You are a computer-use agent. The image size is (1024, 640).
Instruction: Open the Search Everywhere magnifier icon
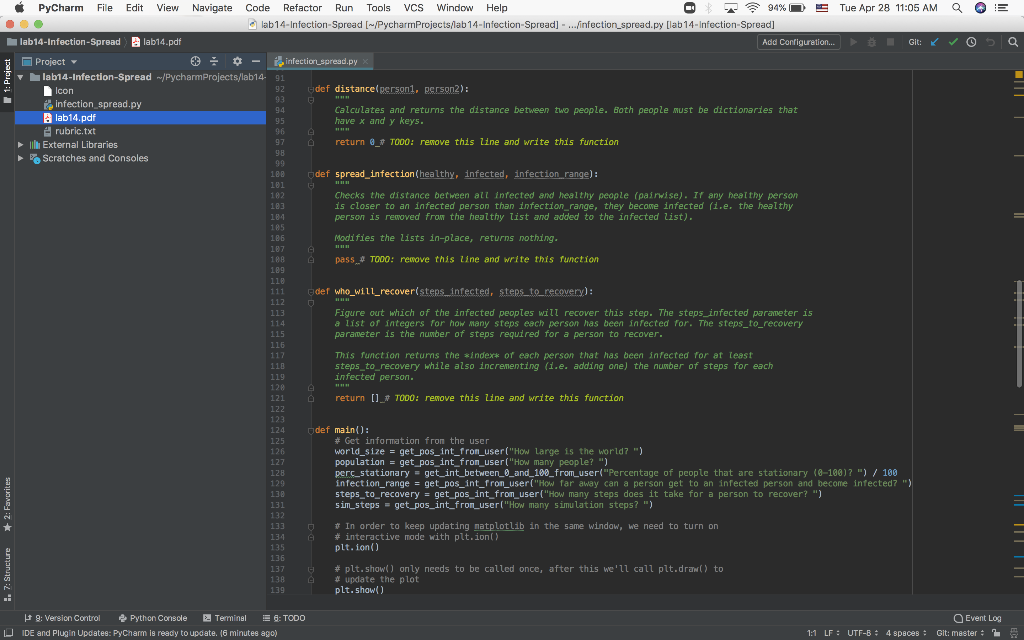coord(1013,43)
